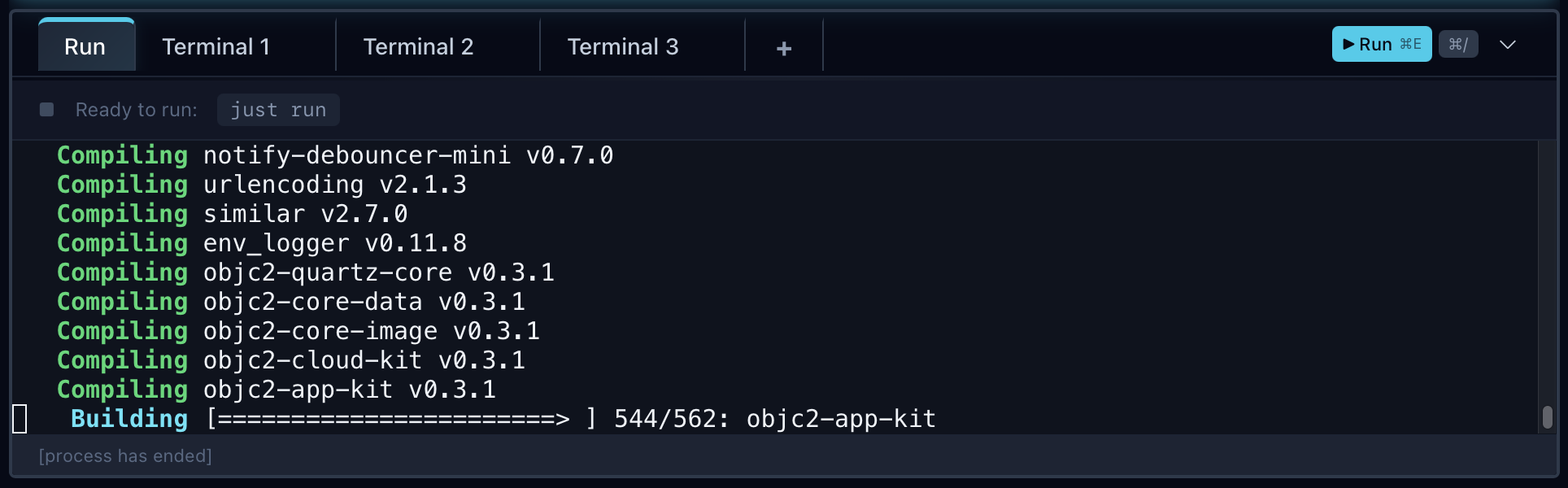1568x488 pixels.
Task: Click the just run command chip
Action: click(x=278, y=109)
